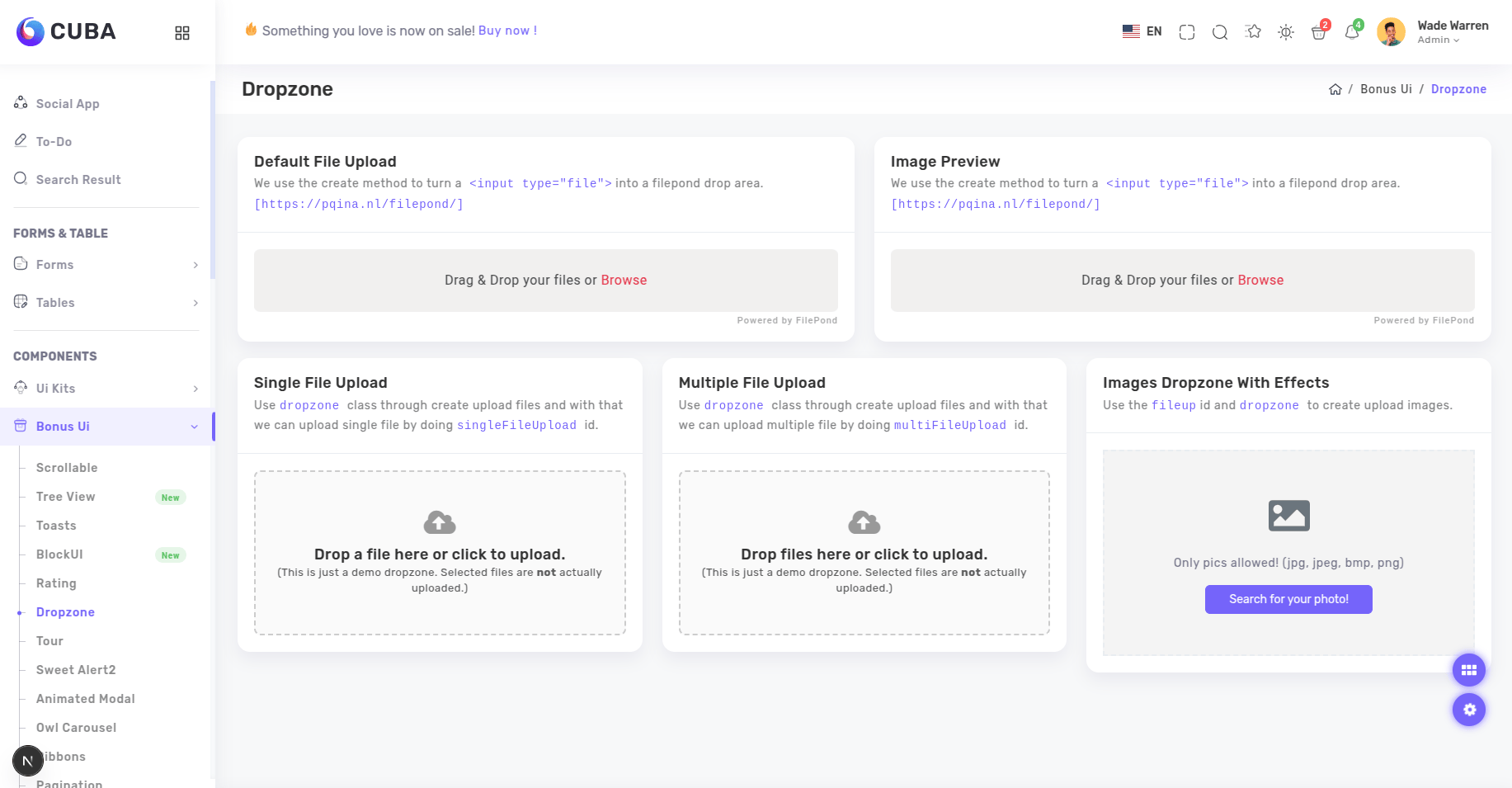1512x788 pixels.
Task: Click Dropzone in the breadcrumb
Action: point(1458,89)
